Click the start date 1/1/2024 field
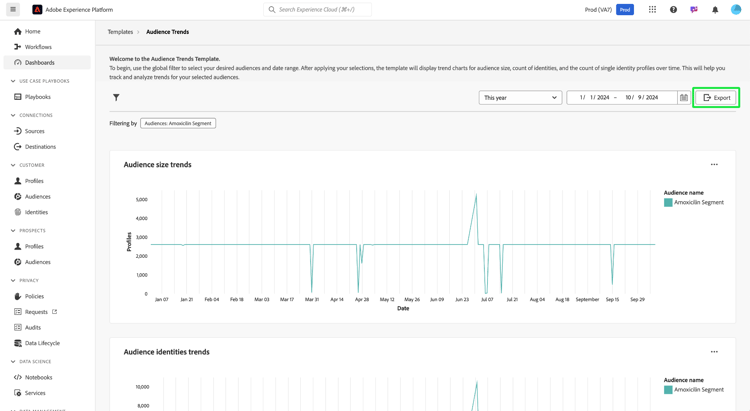Viewport: 750px width, 411px height. click(594, 98)
